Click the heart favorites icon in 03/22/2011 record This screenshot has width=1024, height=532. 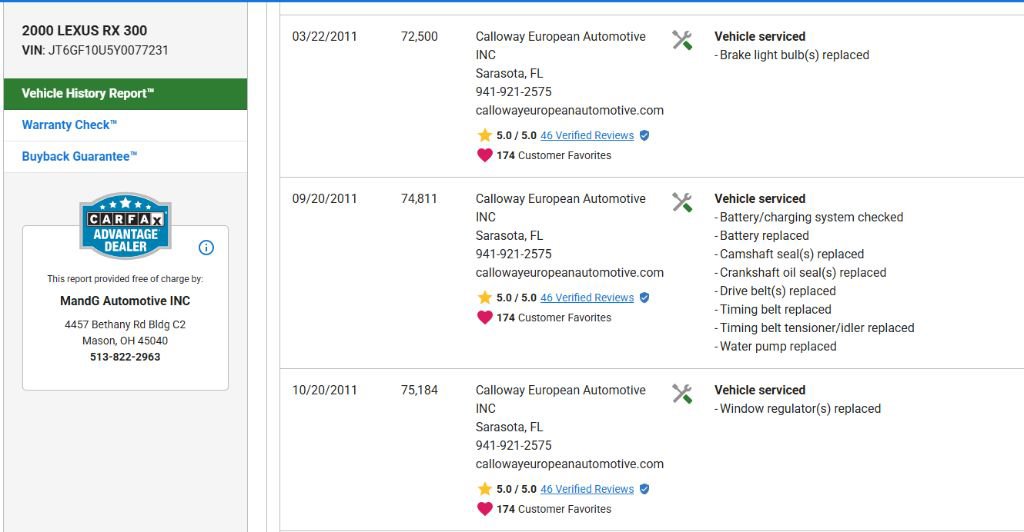click(x=485, y=155)
